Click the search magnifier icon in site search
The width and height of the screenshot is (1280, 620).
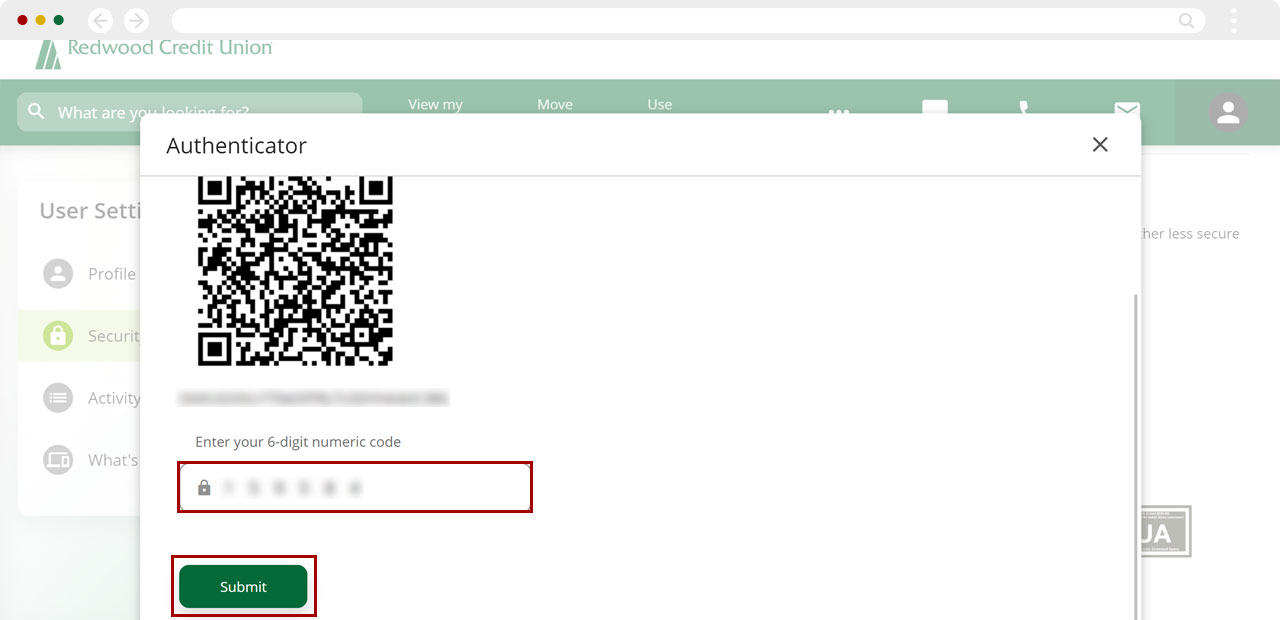[x=37, y=111]
